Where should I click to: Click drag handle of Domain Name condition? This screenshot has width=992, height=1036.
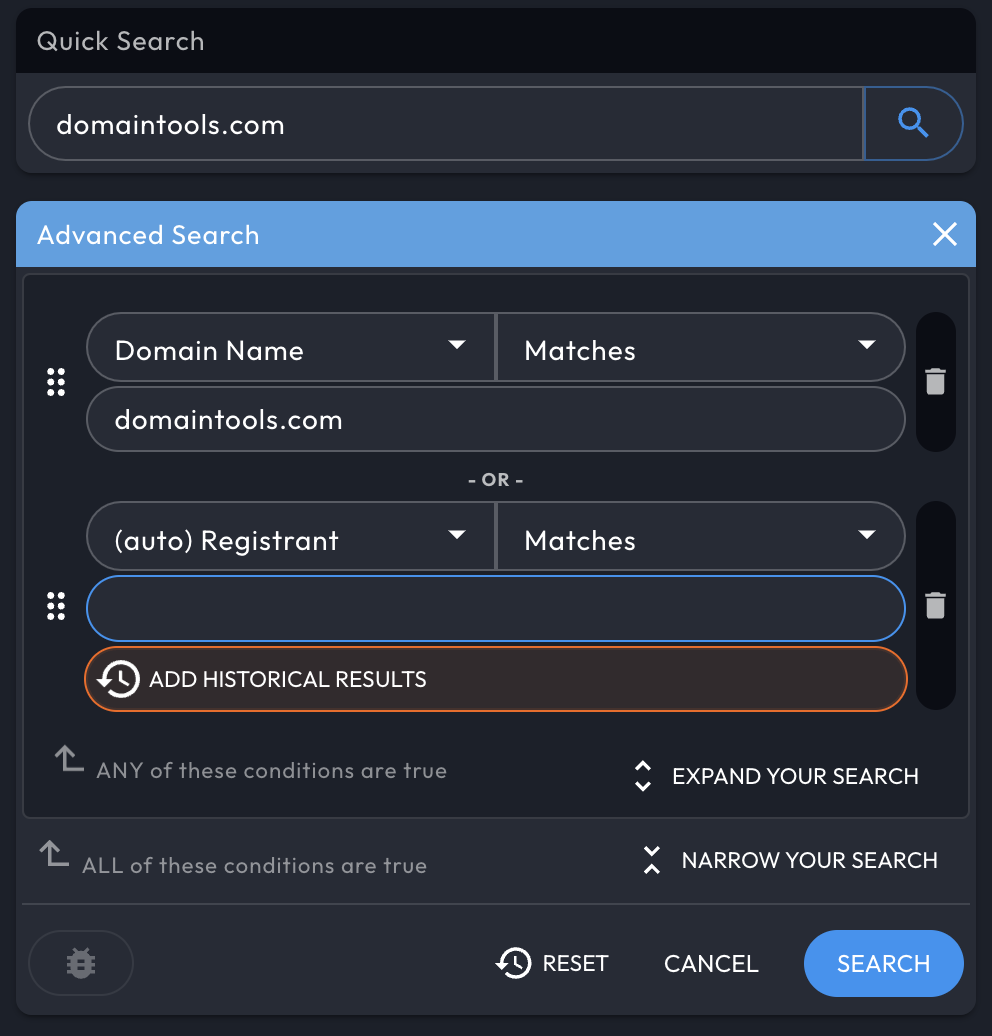pos(56,382)
